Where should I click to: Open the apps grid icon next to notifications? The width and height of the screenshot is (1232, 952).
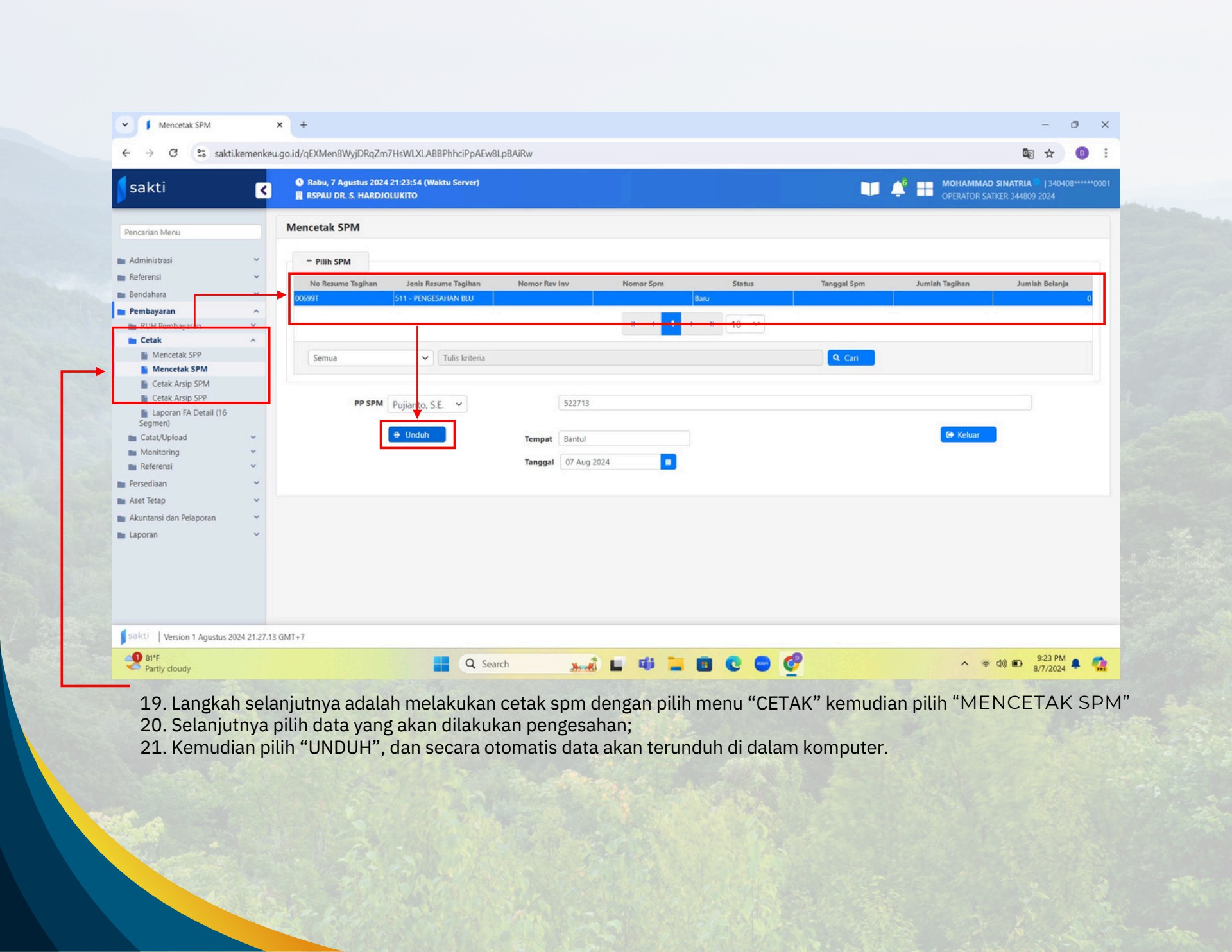[926, 188]
